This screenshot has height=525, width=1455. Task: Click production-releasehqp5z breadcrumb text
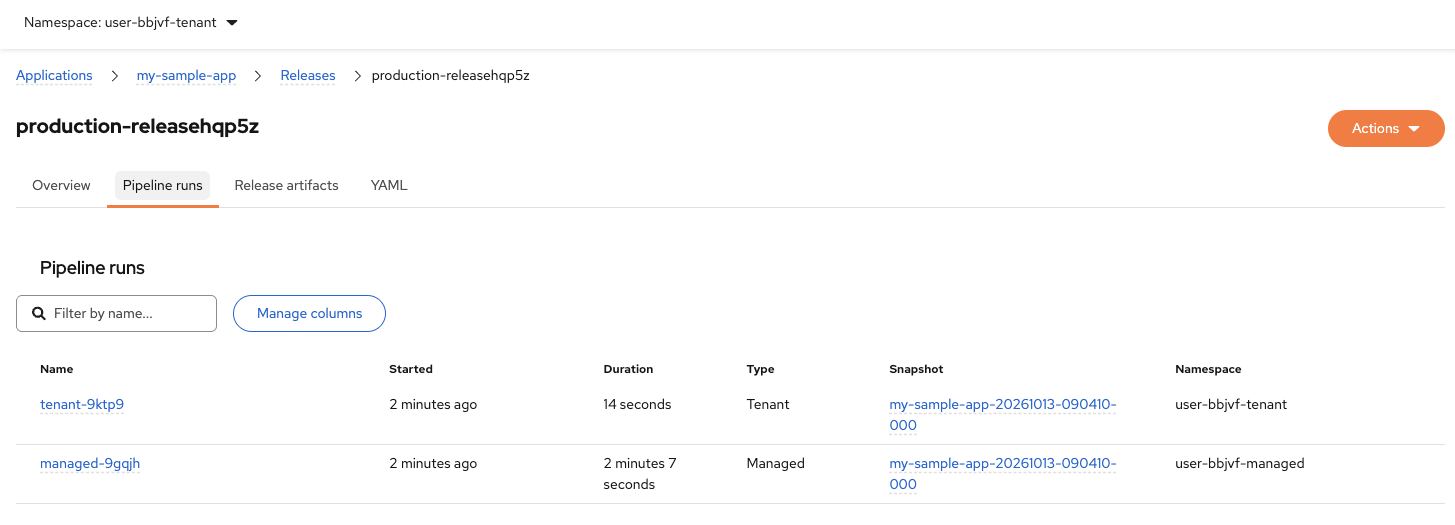click(450, 76)
